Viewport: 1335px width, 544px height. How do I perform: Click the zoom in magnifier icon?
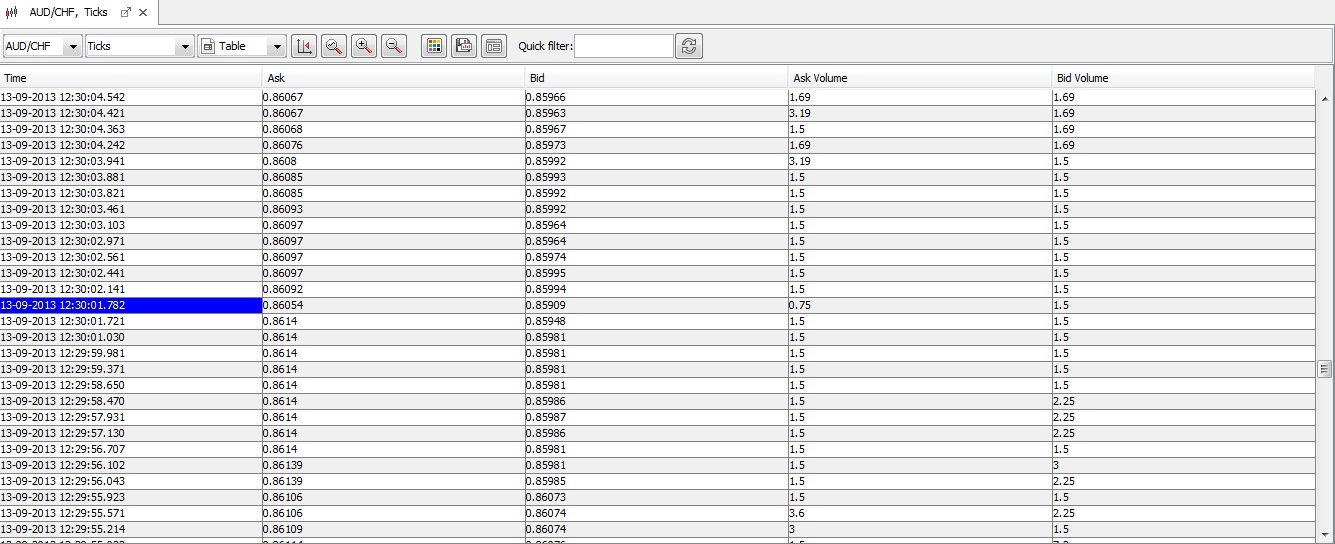point(365,46)
